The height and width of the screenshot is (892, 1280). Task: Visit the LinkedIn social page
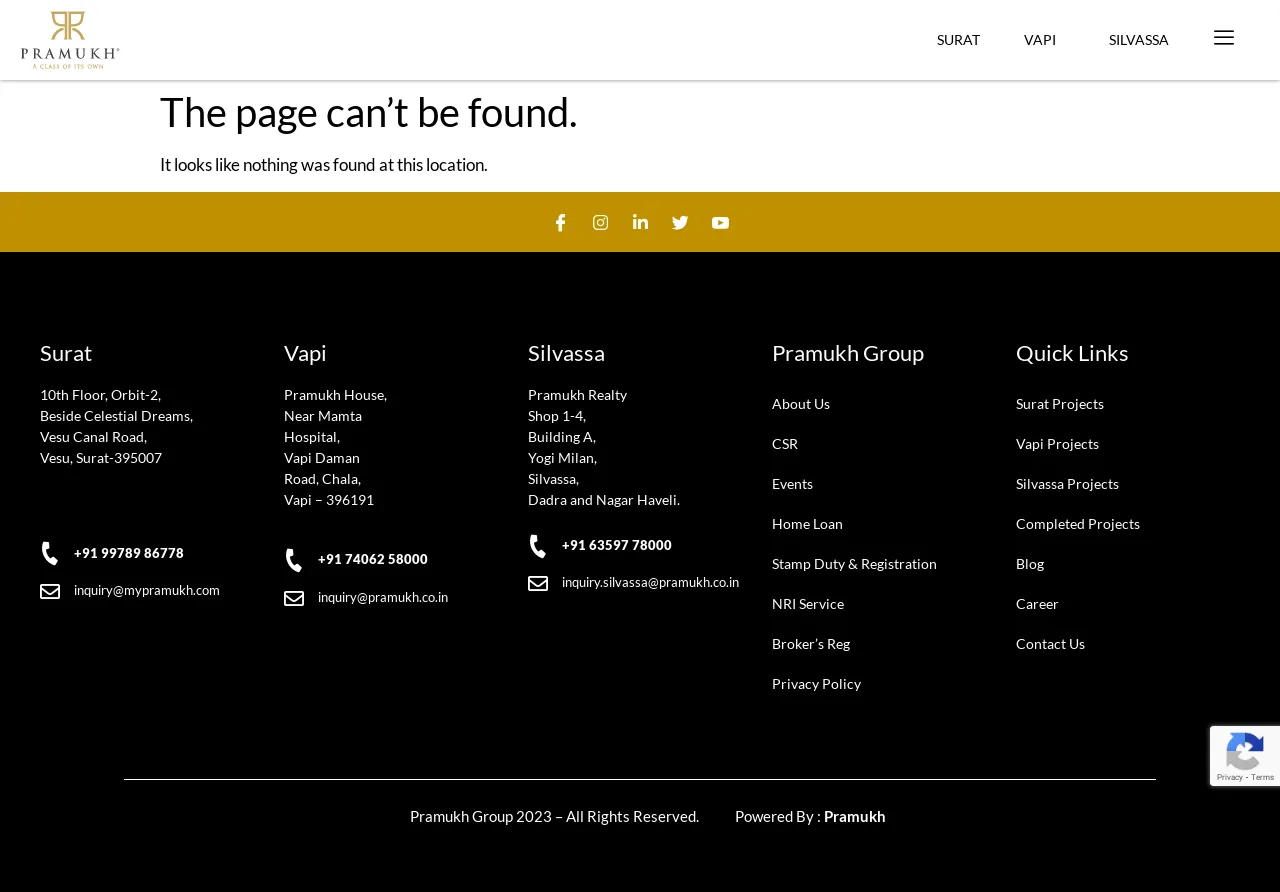point(640,222)
